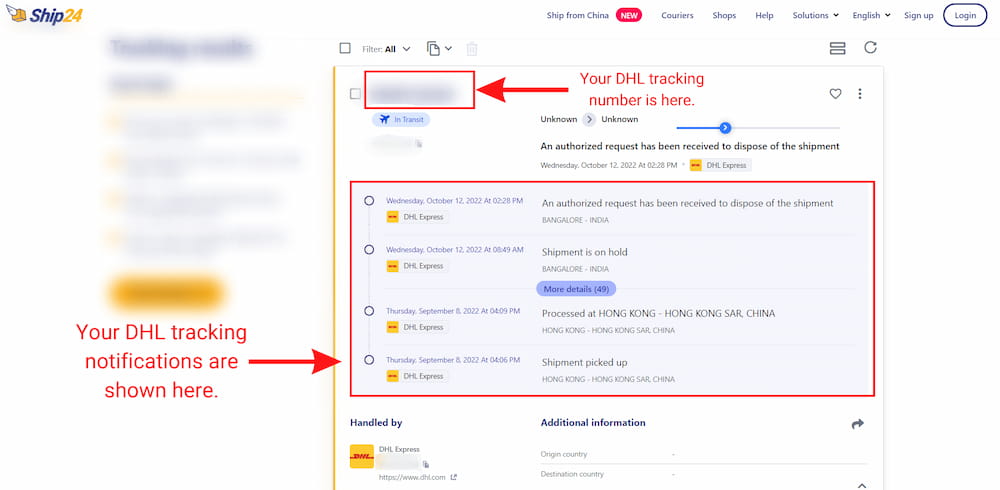Select the Shipment is on hold marker

(369, 249)
